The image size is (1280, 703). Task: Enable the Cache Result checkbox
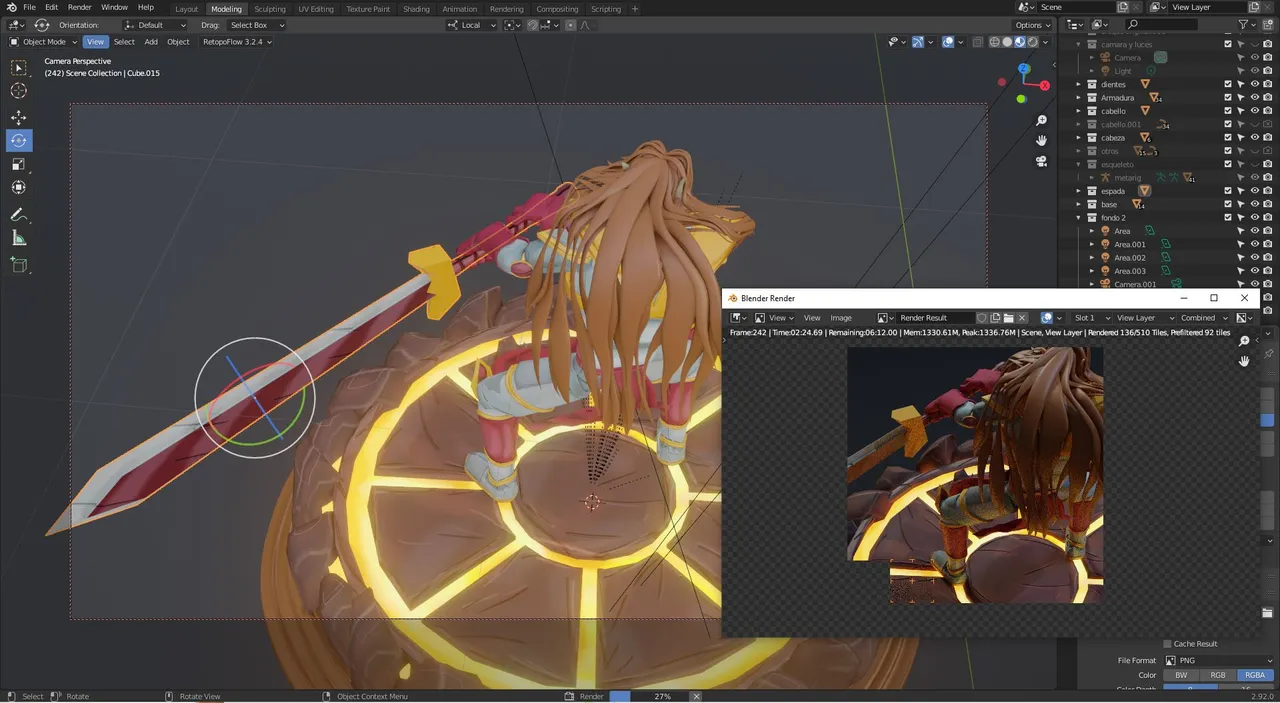(1167, 644)
